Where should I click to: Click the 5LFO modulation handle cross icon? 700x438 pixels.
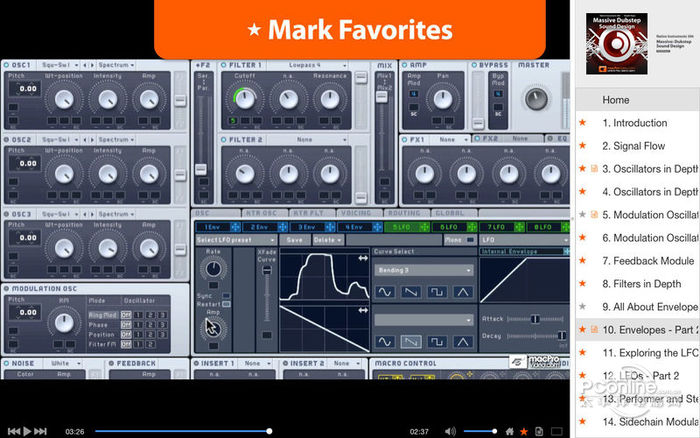pos(424,227)
